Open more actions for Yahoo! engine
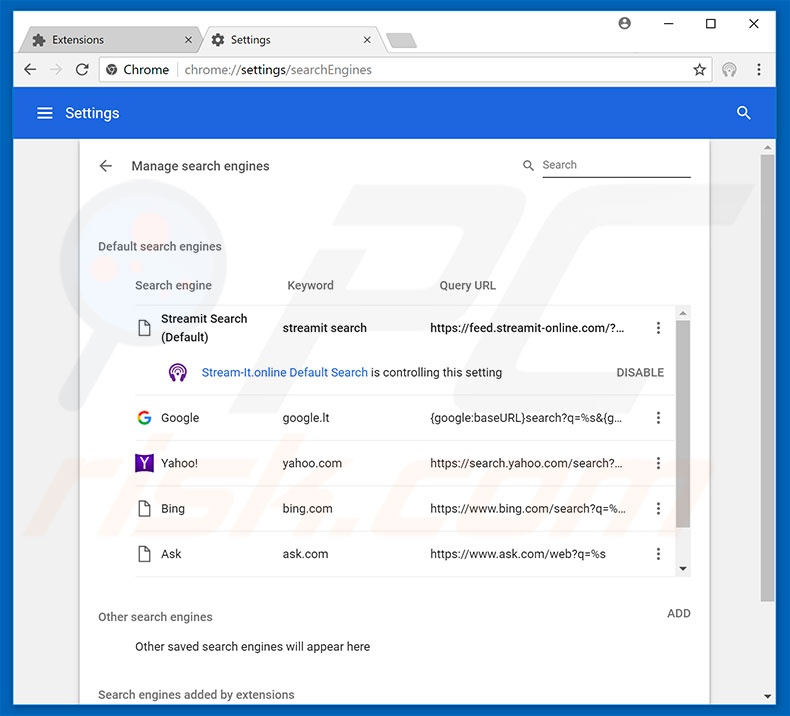Image resolution: width=790 pixels, height=716 pixels. (x=658, y=463)
